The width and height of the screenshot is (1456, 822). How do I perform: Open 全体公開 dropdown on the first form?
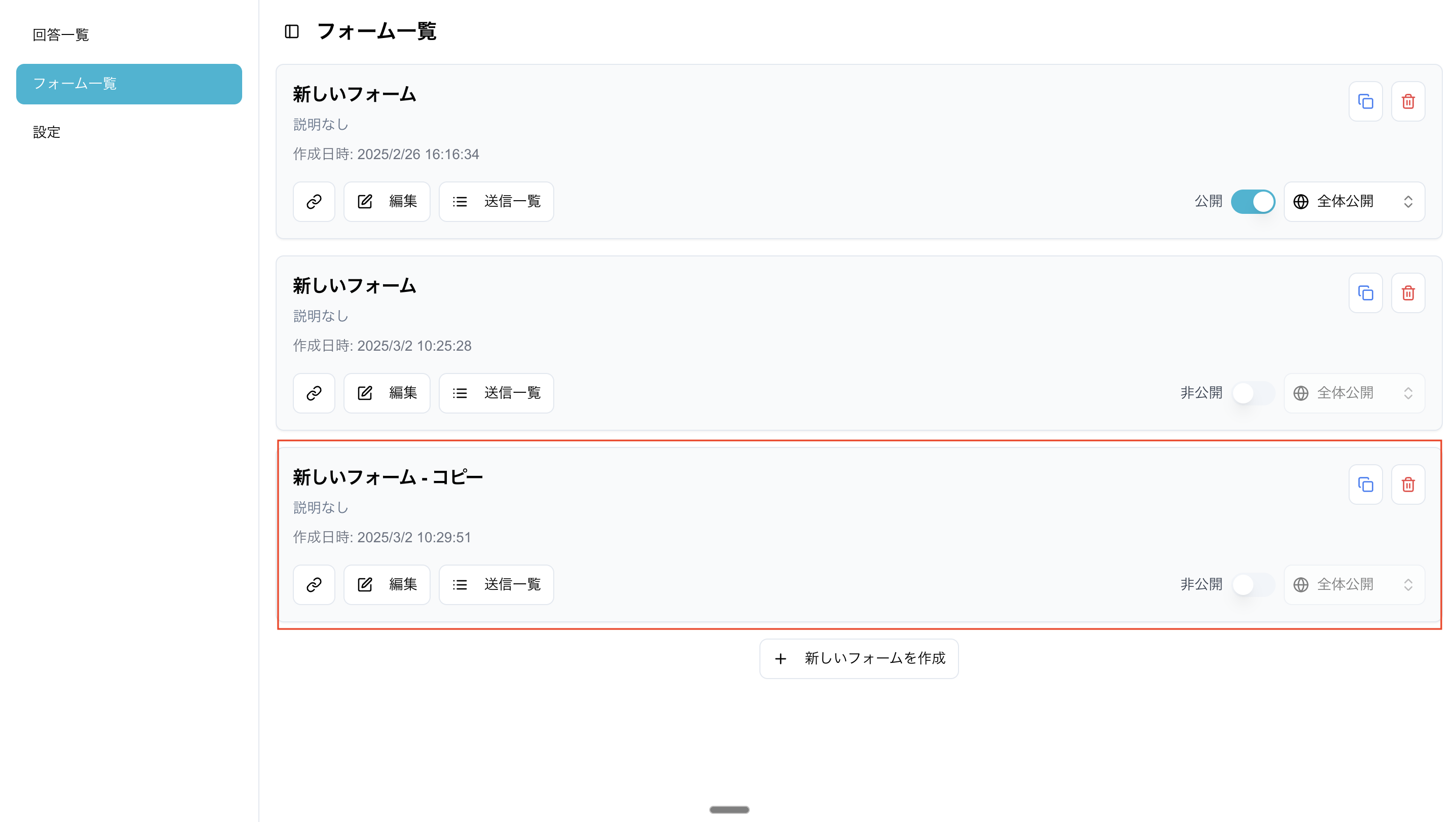1354,202
